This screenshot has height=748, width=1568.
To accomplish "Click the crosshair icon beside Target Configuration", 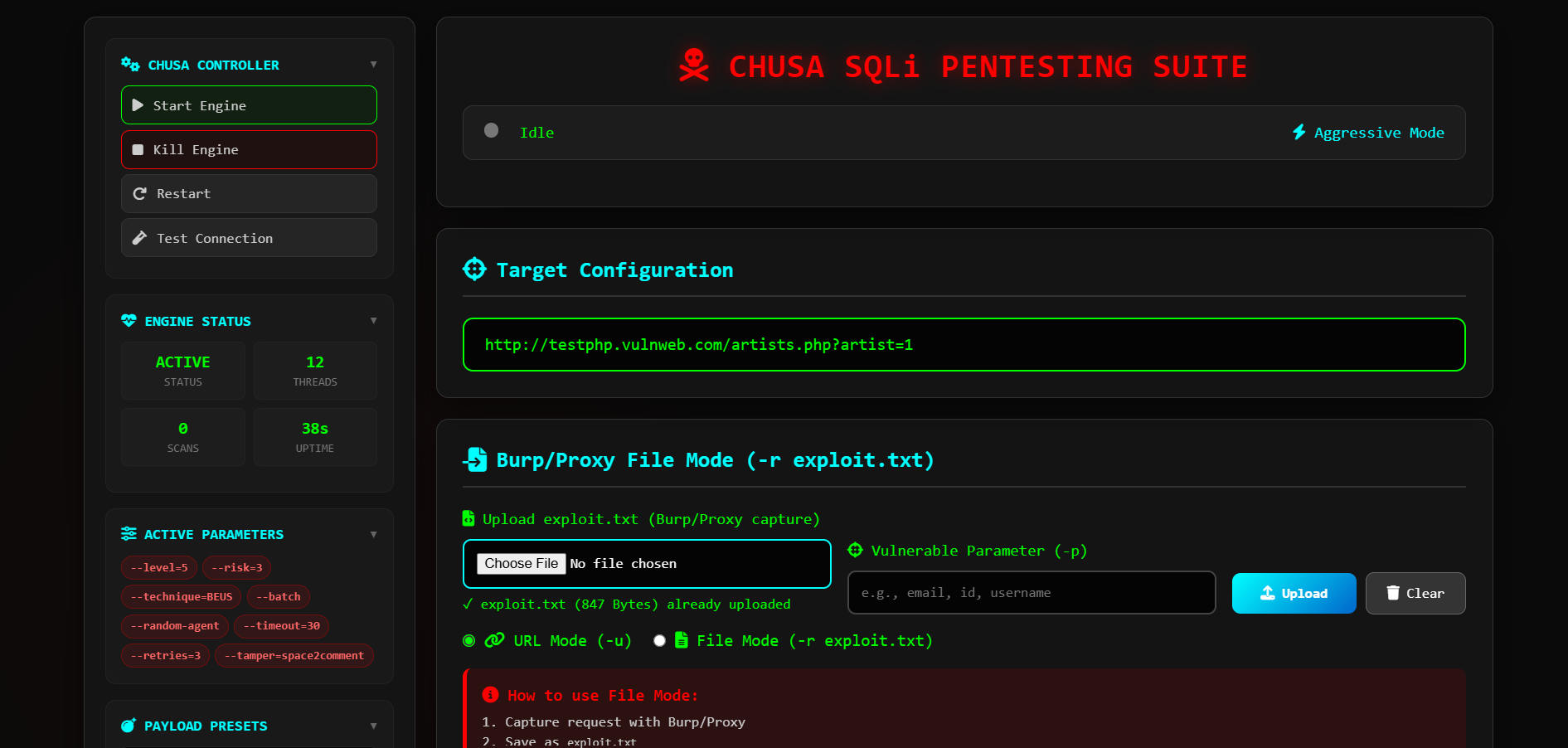I will point(474,270).
